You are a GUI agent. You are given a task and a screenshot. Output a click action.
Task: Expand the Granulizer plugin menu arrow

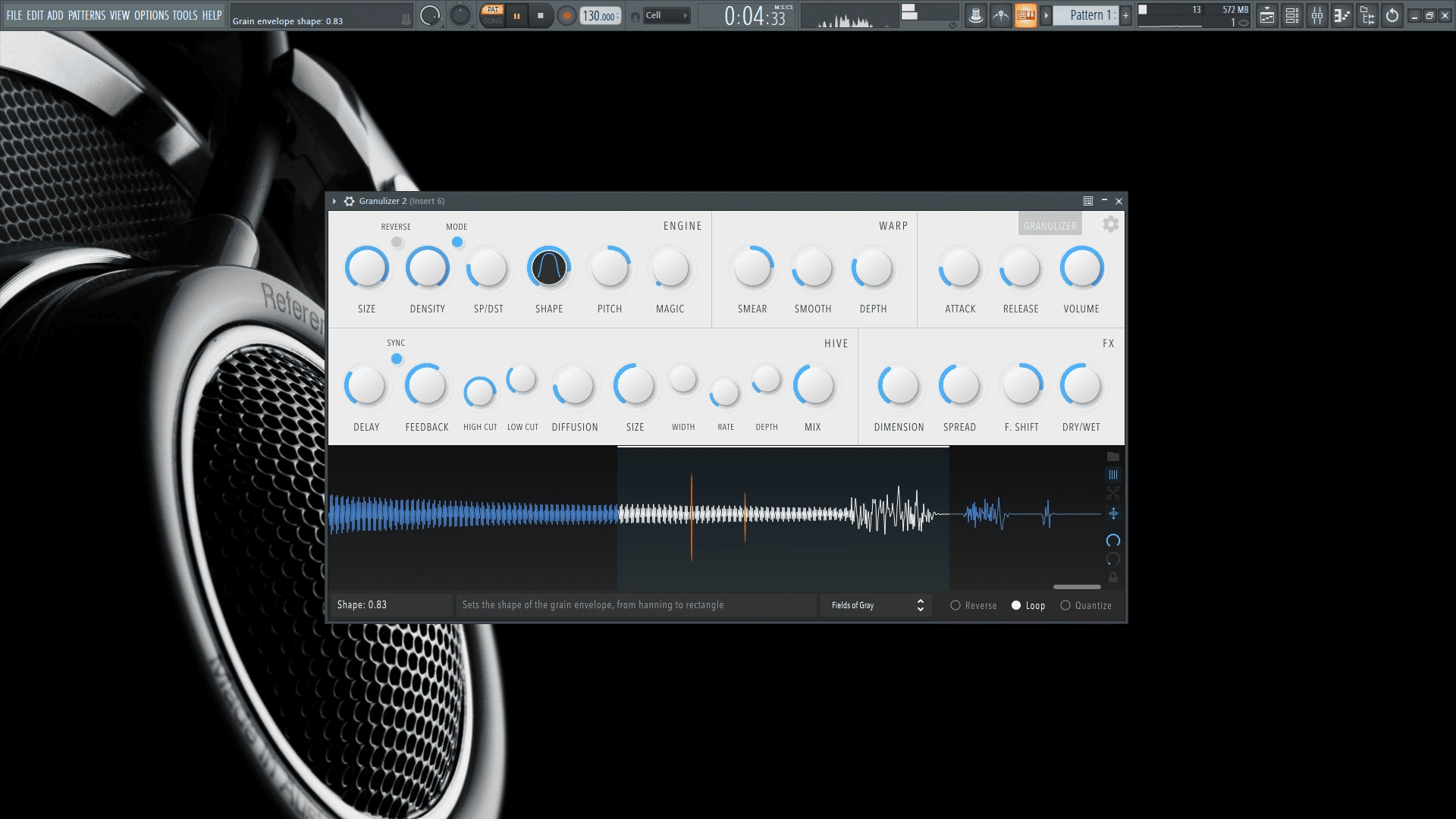tap(334, 201)
